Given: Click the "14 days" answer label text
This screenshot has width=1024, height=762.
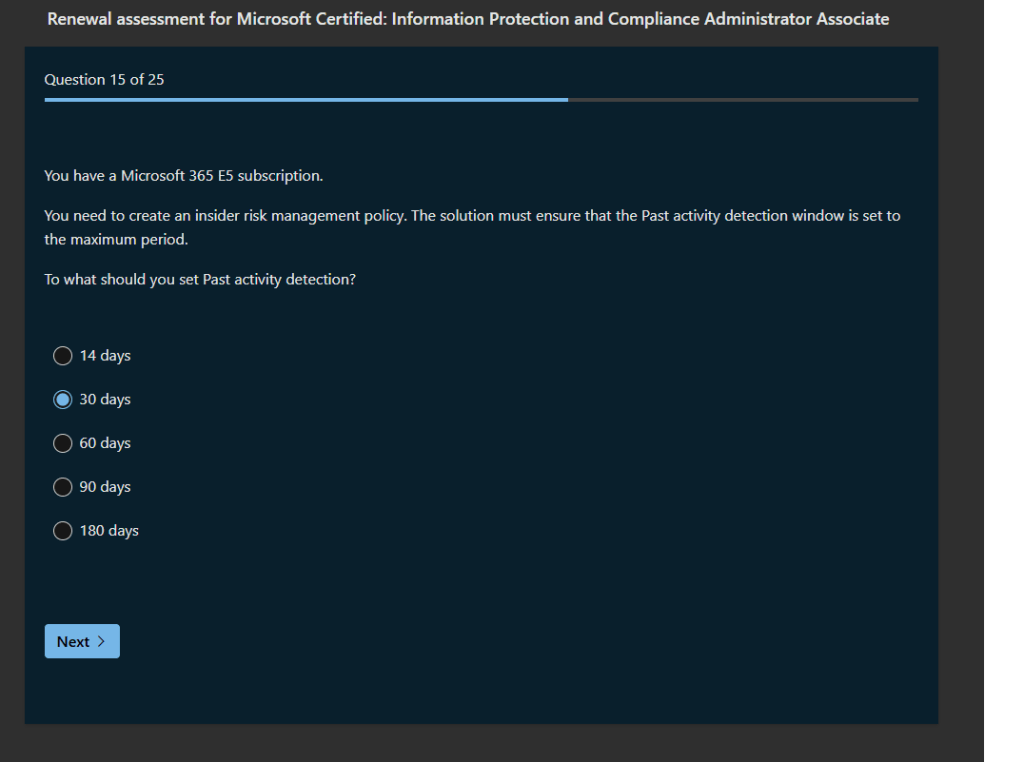Looking at the screenshot, I should pos(105,356).
